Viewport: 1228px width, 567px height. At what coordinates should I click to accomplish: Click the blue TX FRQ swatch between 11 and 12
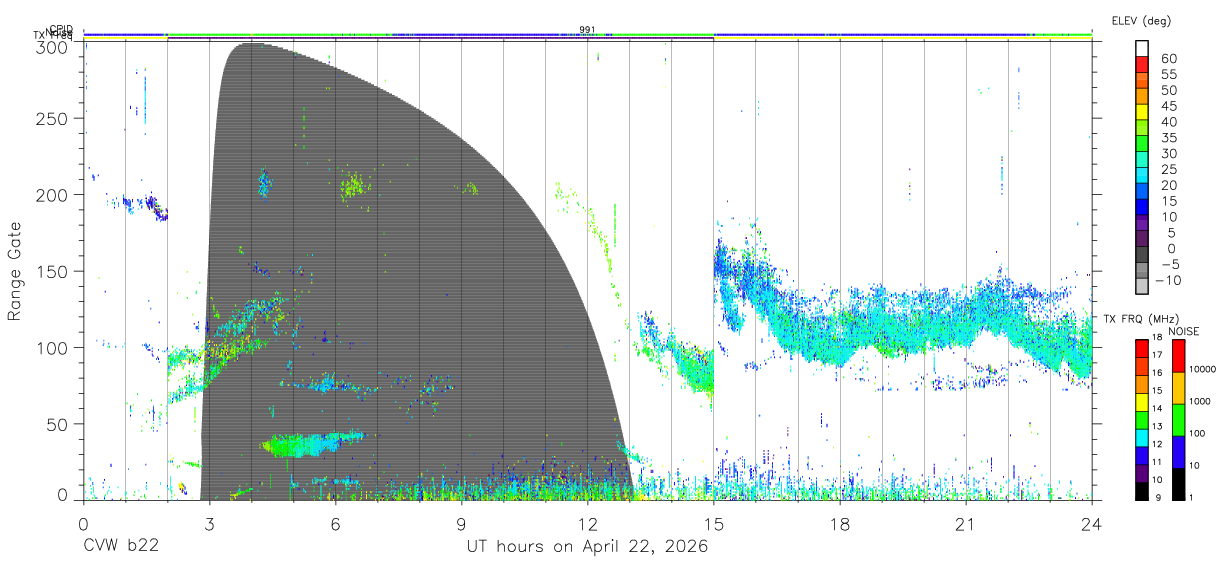[1142, 454]
